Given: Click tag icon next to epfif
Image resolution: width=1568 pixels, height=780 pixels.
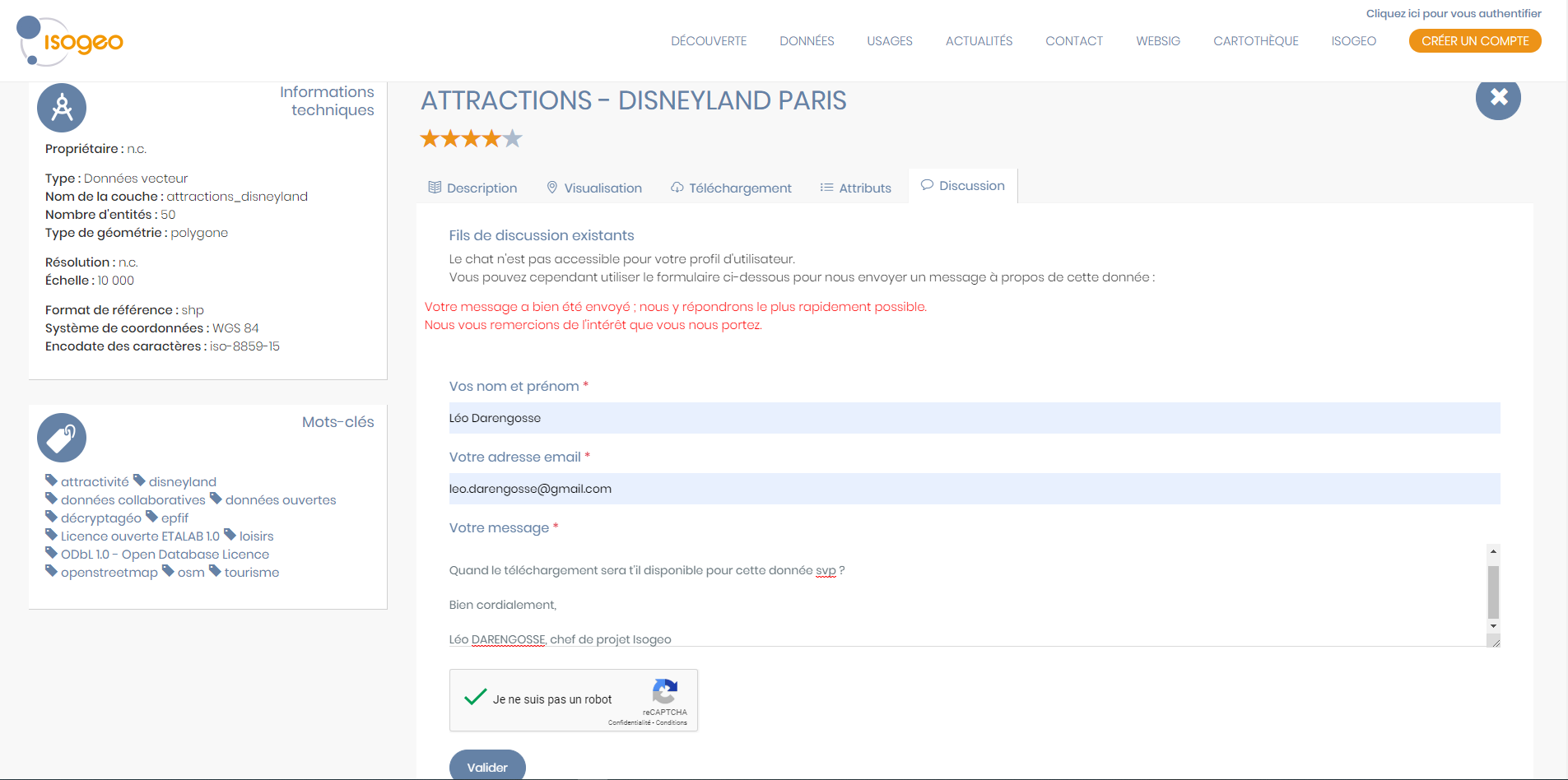Looking at the screenshot, I should 151,517.
